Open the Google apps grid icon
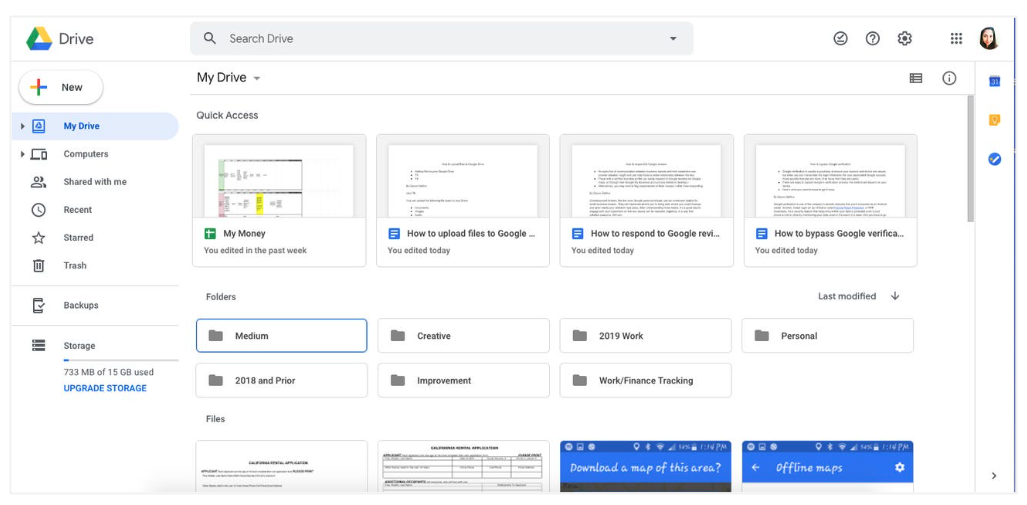Viewport: 1027px width, 505px height. click(x=956, y=39)
